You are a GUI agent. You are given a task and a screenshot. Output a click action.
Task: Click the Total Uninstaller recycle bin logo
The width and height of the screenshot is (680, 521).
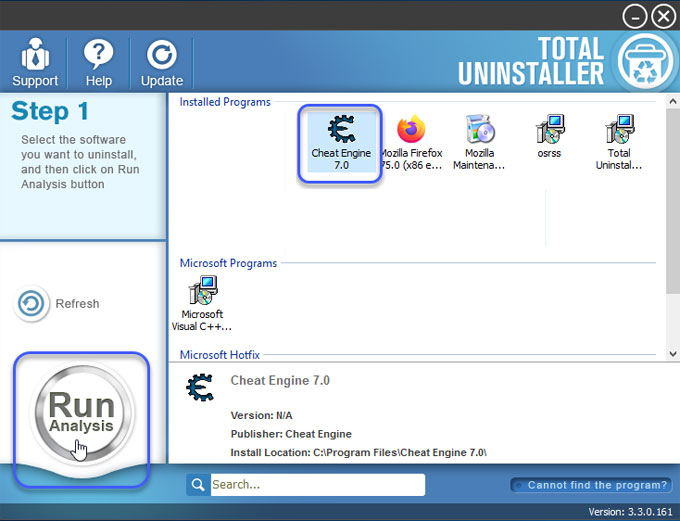pos(645,62)
